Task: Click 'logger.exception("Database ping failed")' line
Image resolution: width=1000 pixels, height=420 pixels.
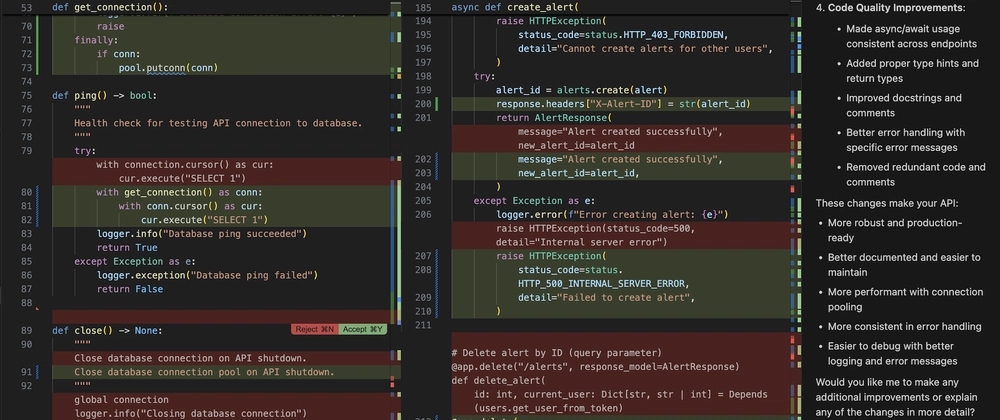Action: pos(207,275)
